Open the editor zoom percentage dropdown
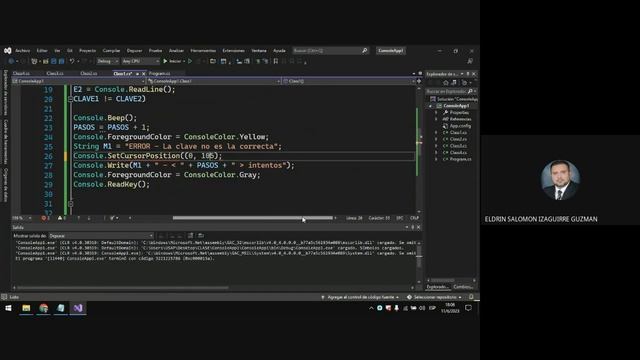 [22, 218]
